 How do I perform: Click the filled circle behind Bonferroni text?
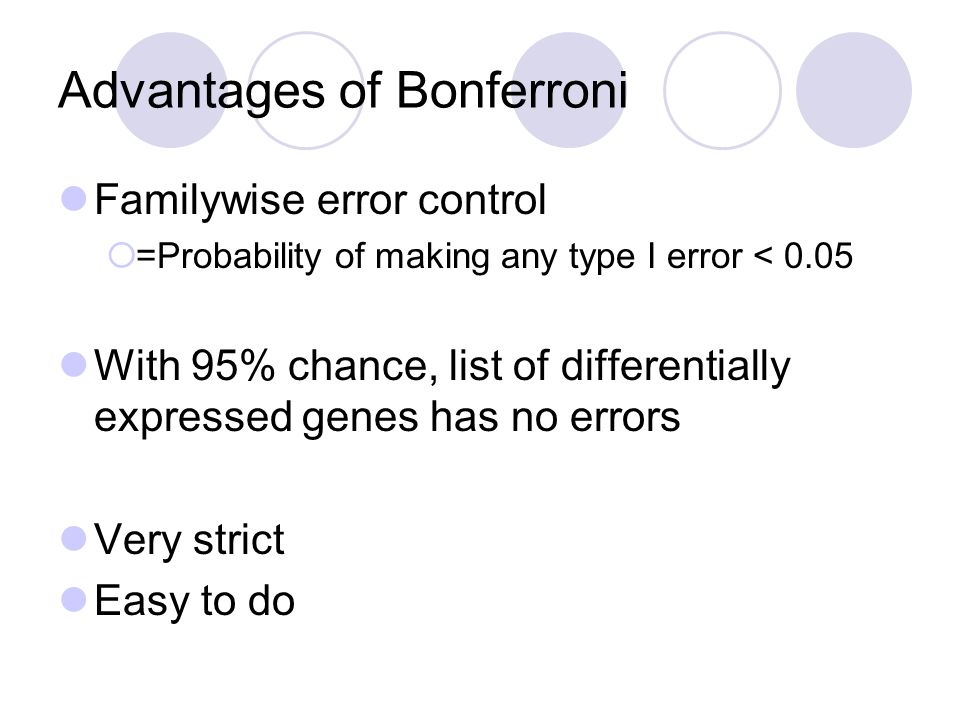point(569,90)
